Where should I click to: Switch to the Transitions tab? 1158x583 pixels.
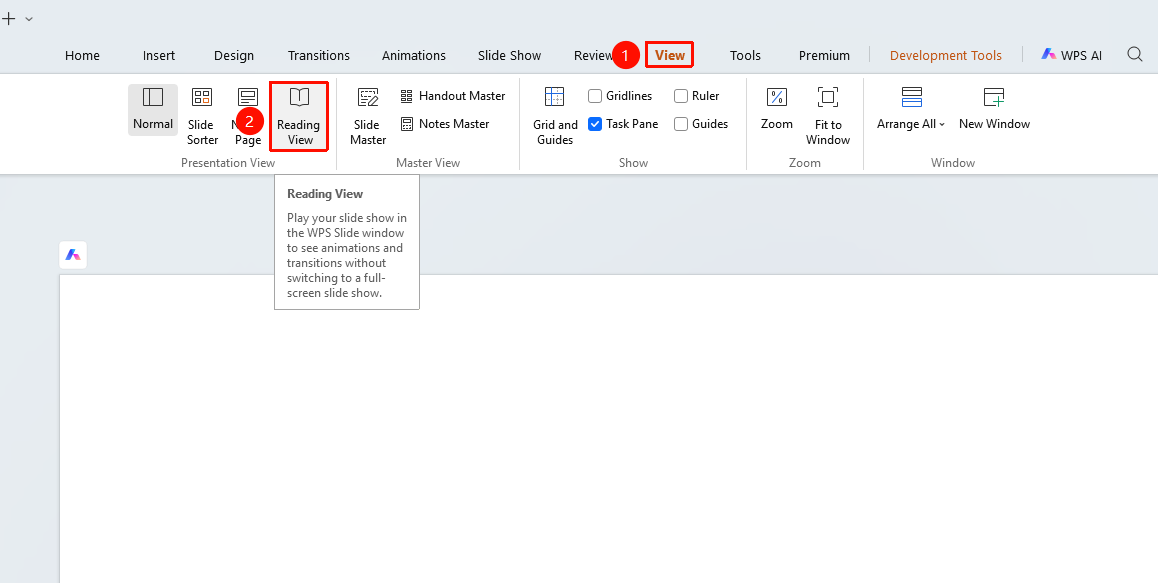click(319, 55)
